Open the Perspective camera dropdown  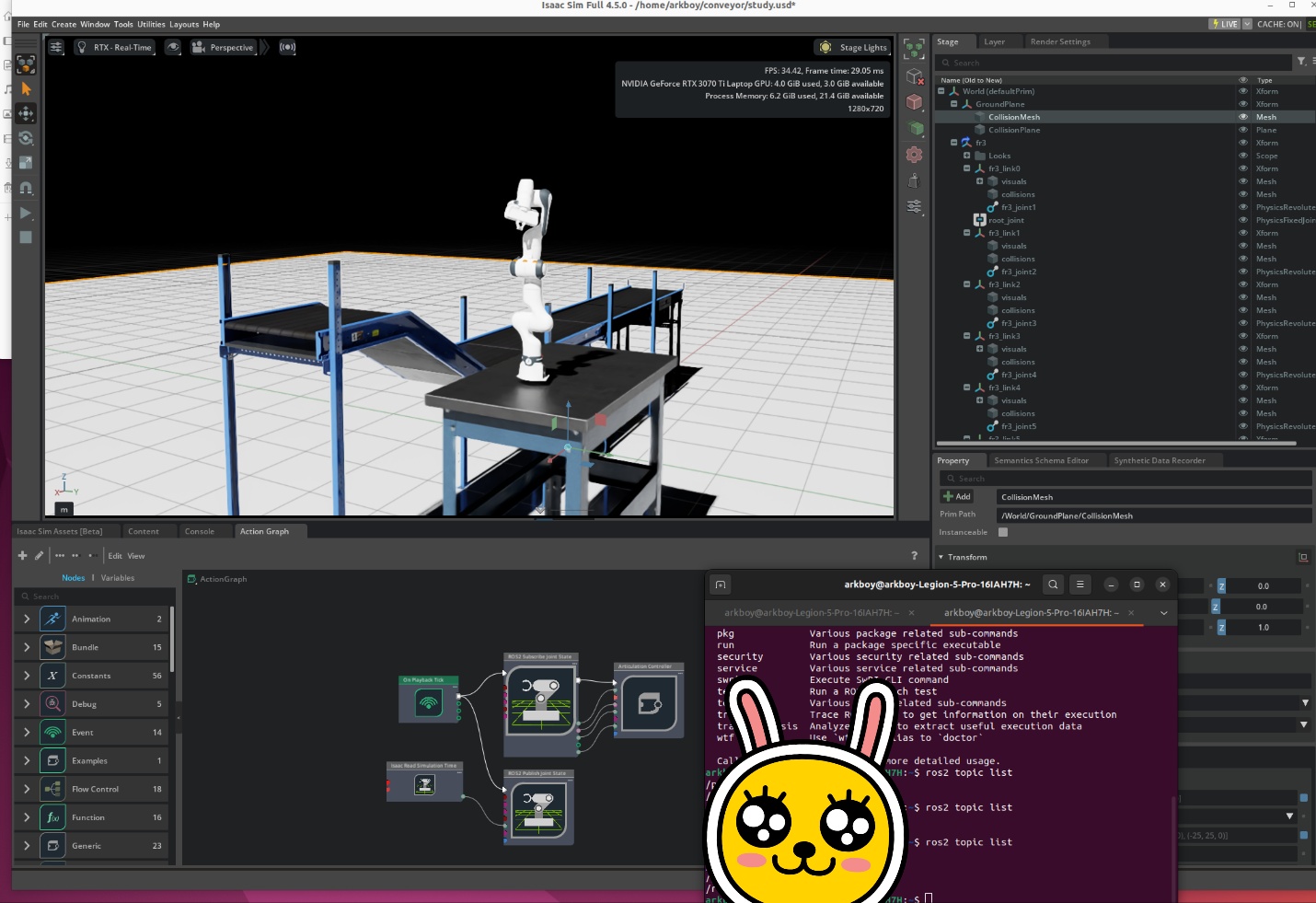(224, 47)
